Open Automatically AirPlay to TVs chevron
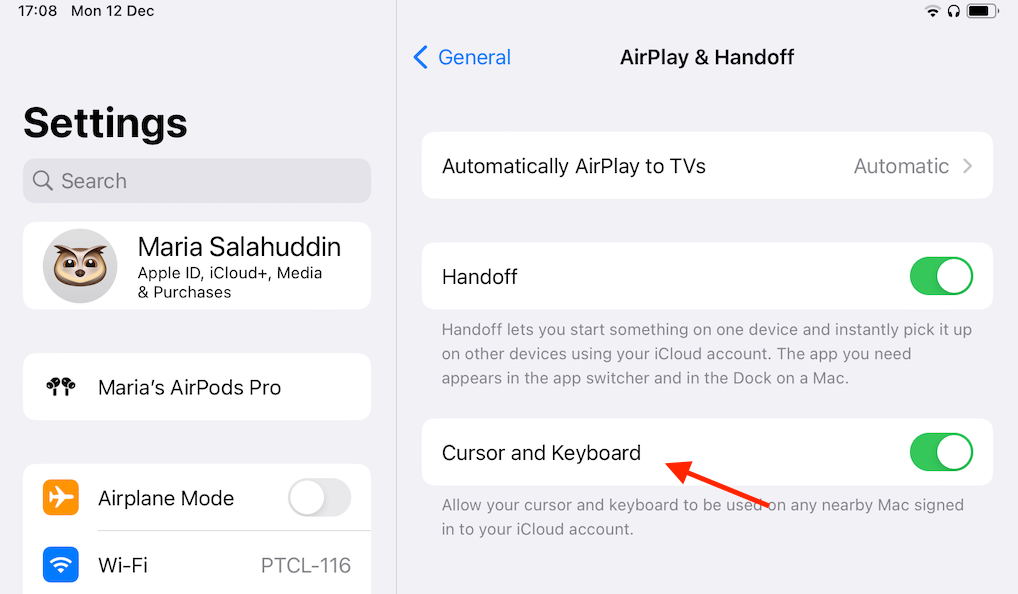The height and width of the screenshot is (594, 1018). (x=967, y=166)
